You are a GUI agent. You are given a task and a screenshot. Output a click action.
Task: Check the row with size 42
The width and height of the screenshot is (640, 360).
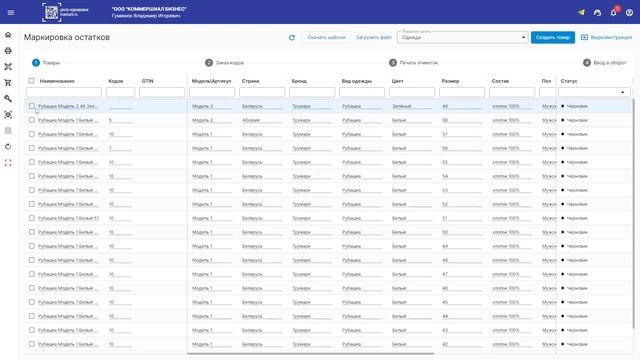31,344
